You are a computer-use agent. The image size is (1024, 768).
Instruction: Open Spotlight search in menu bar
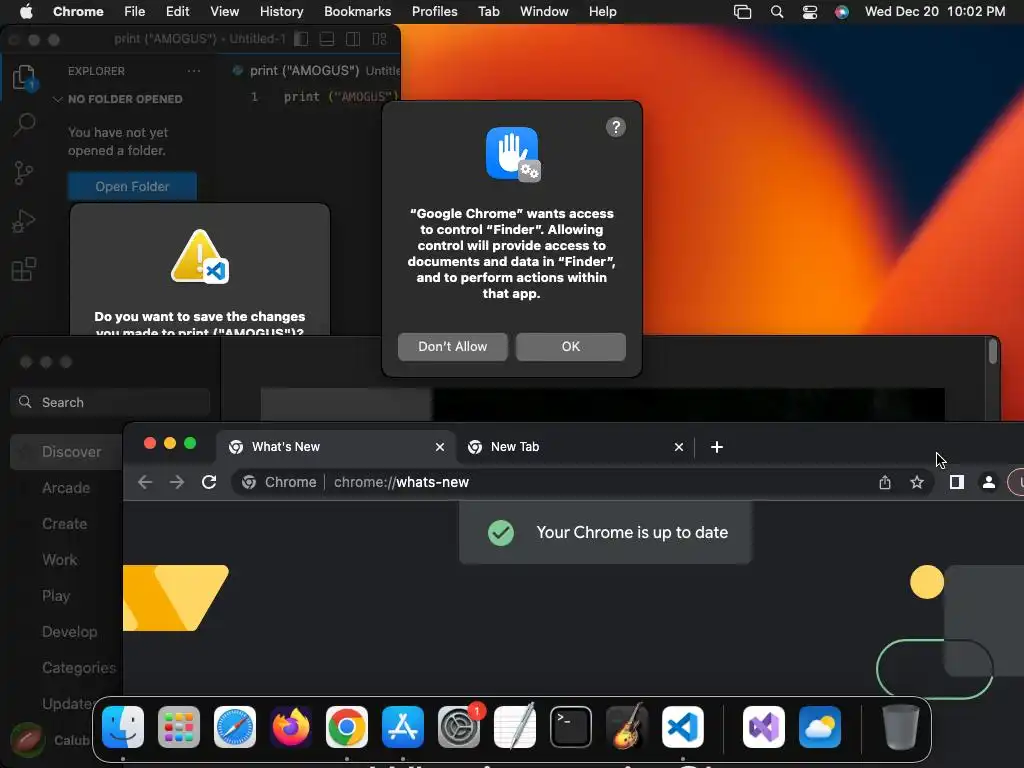[x=776, y=12]
